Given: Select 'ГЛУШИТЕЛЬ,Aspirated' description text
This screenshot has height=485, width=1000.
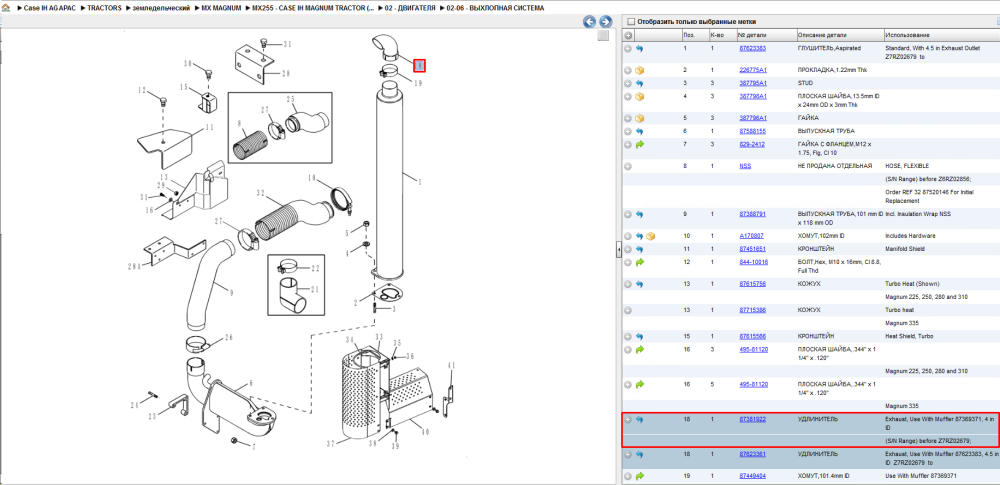Looking at the screenshot, I should click(829, 48).
